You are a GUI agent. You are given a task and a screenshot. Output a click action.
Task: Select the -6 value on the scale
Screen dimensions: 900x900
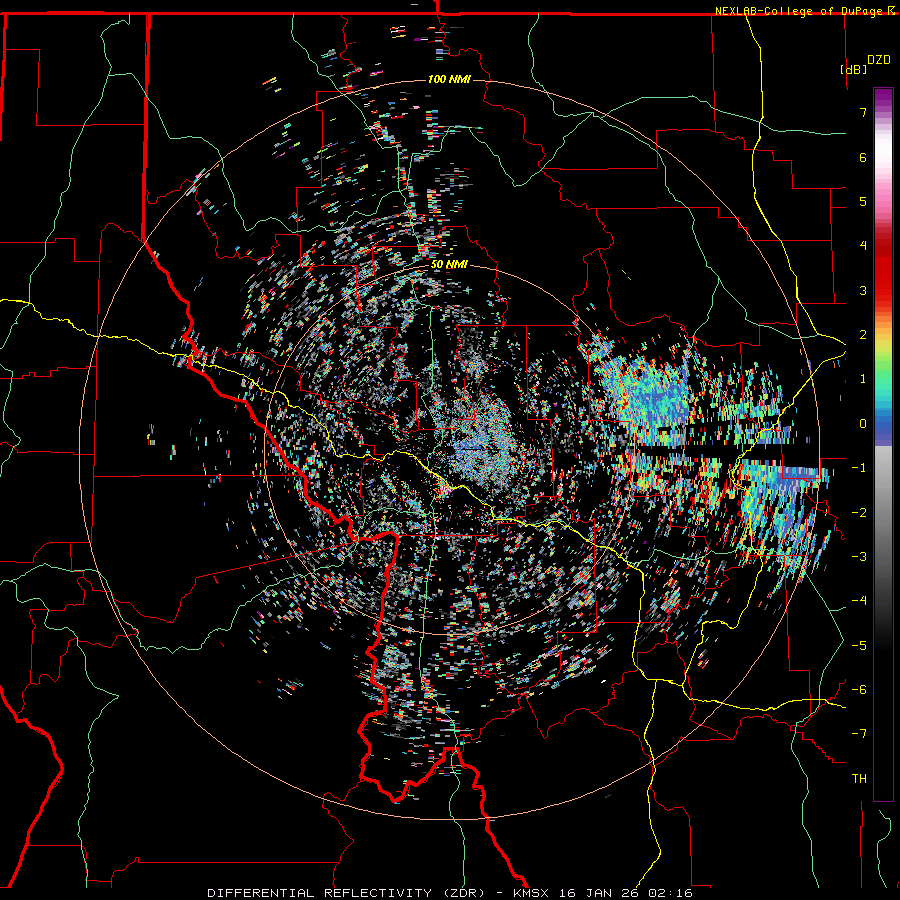[859, 690]
